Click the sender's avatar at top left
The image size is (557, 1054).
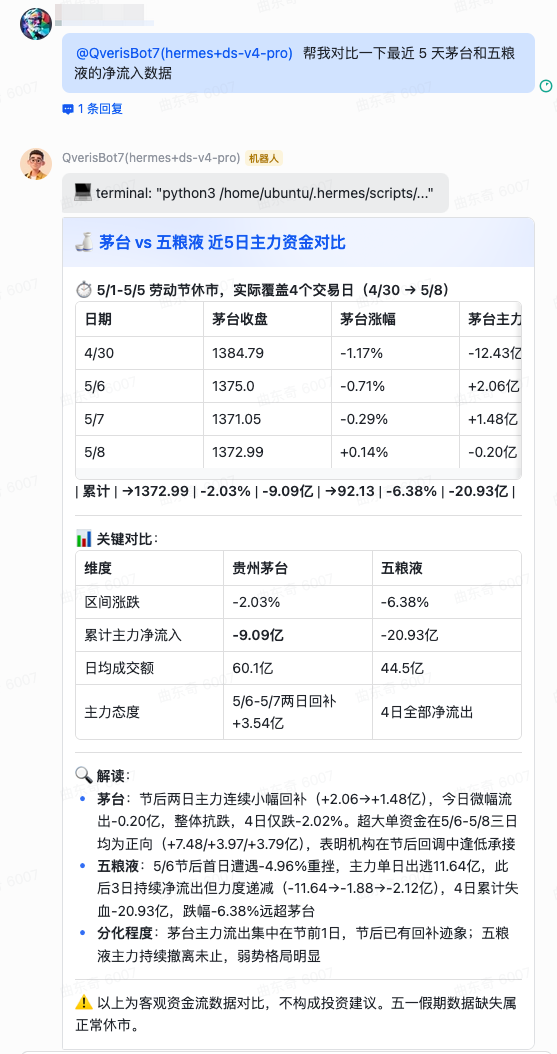point(36,24)
